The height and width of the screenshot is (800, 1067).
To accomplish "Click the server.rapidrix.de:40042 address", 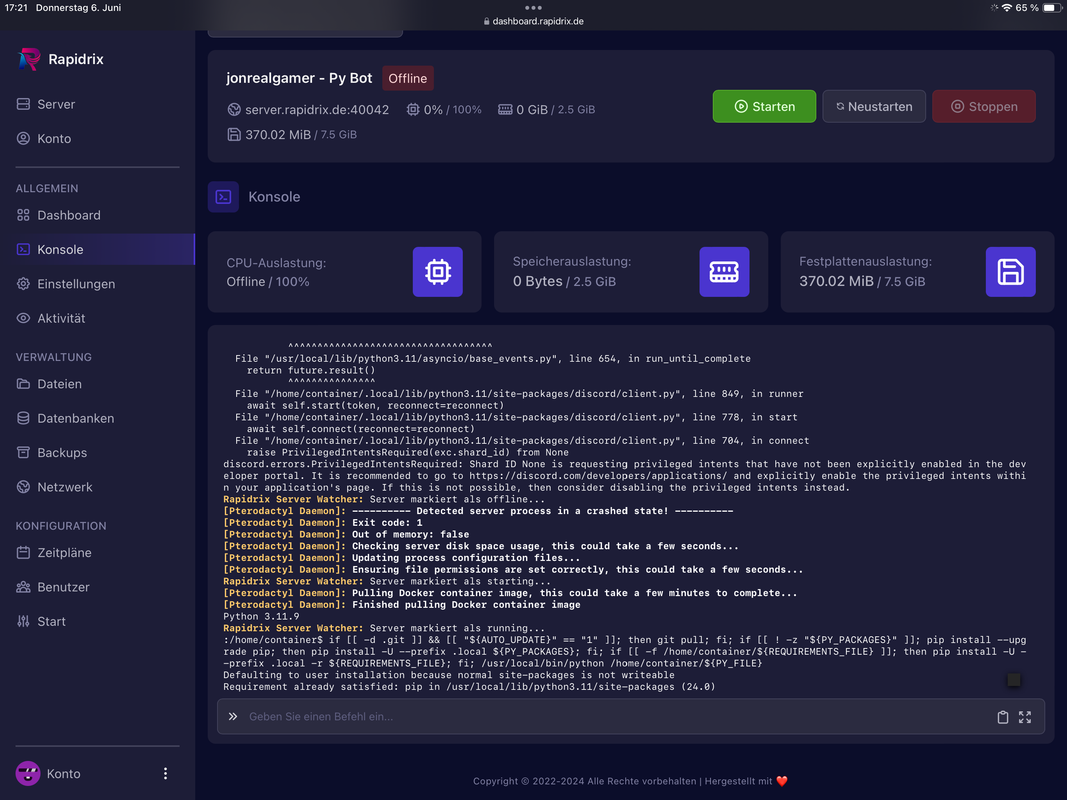I will tap(317, 110).
